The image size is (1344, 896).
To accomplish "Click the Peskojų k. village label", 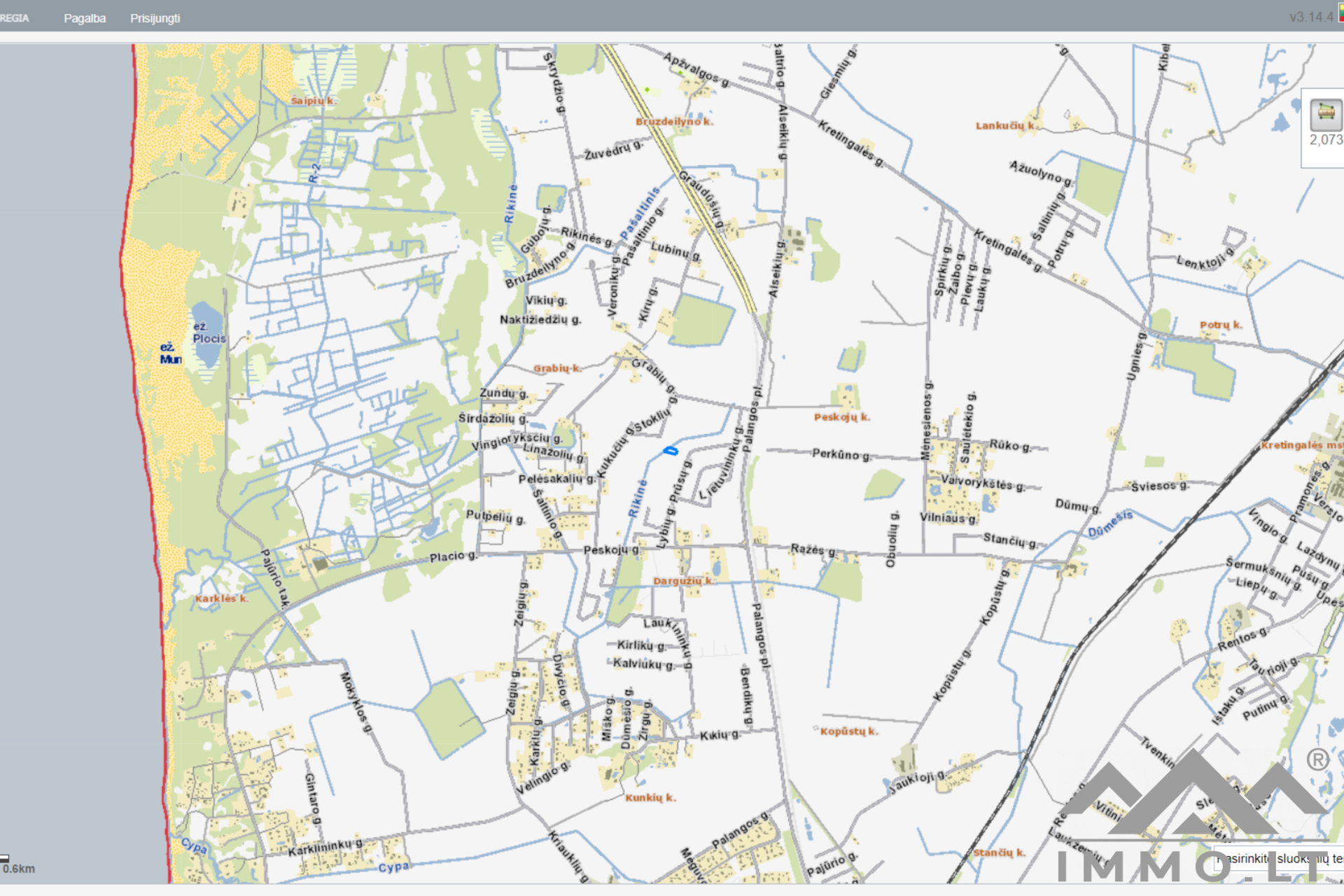I will tap(841, 417).
